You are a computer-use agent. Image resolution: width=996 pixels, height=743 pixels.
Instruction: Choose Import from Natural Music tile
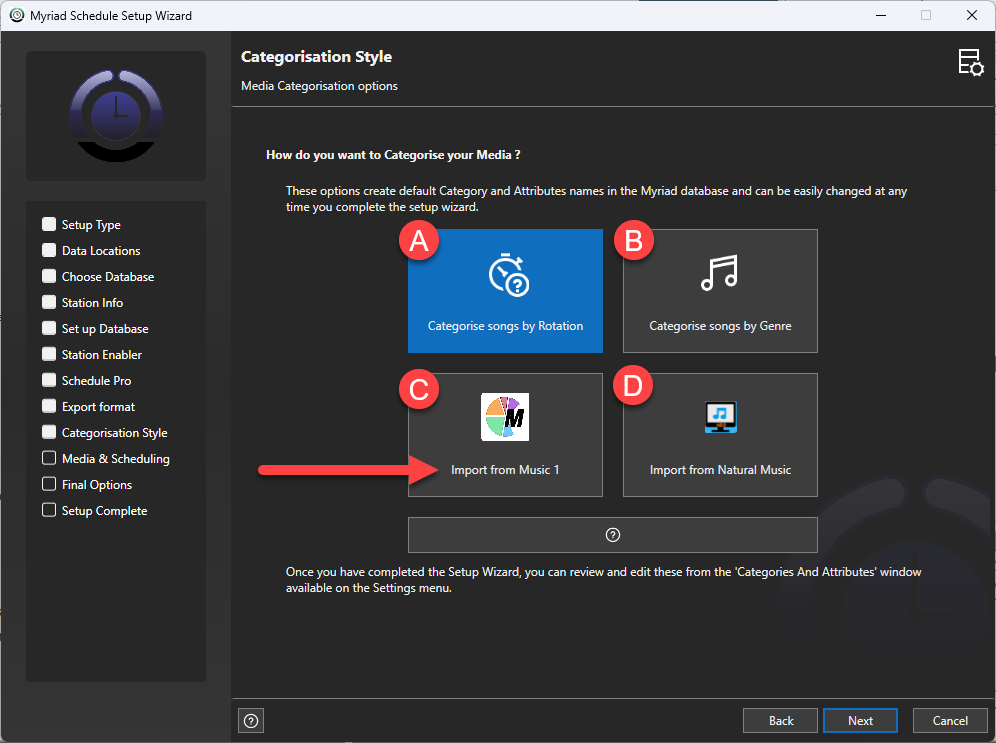click(720, 435)
